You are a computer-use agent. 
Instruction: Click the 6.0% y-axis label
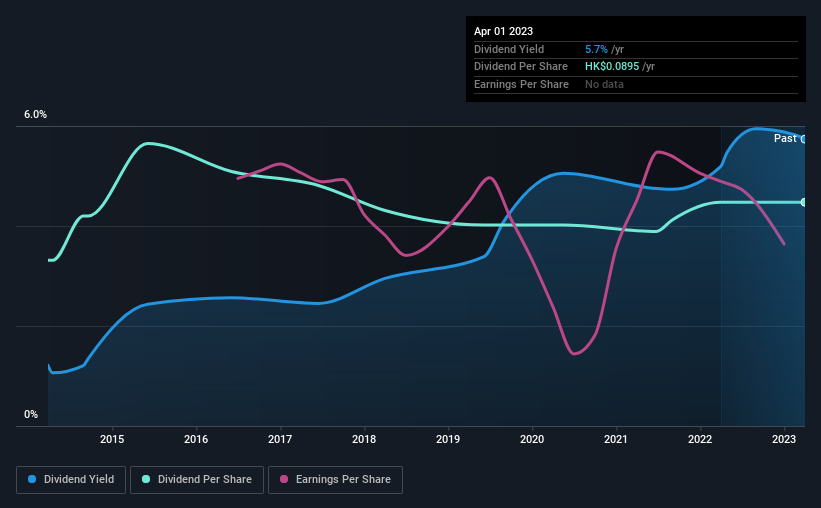pyautogui.click(x=36, y=114)
